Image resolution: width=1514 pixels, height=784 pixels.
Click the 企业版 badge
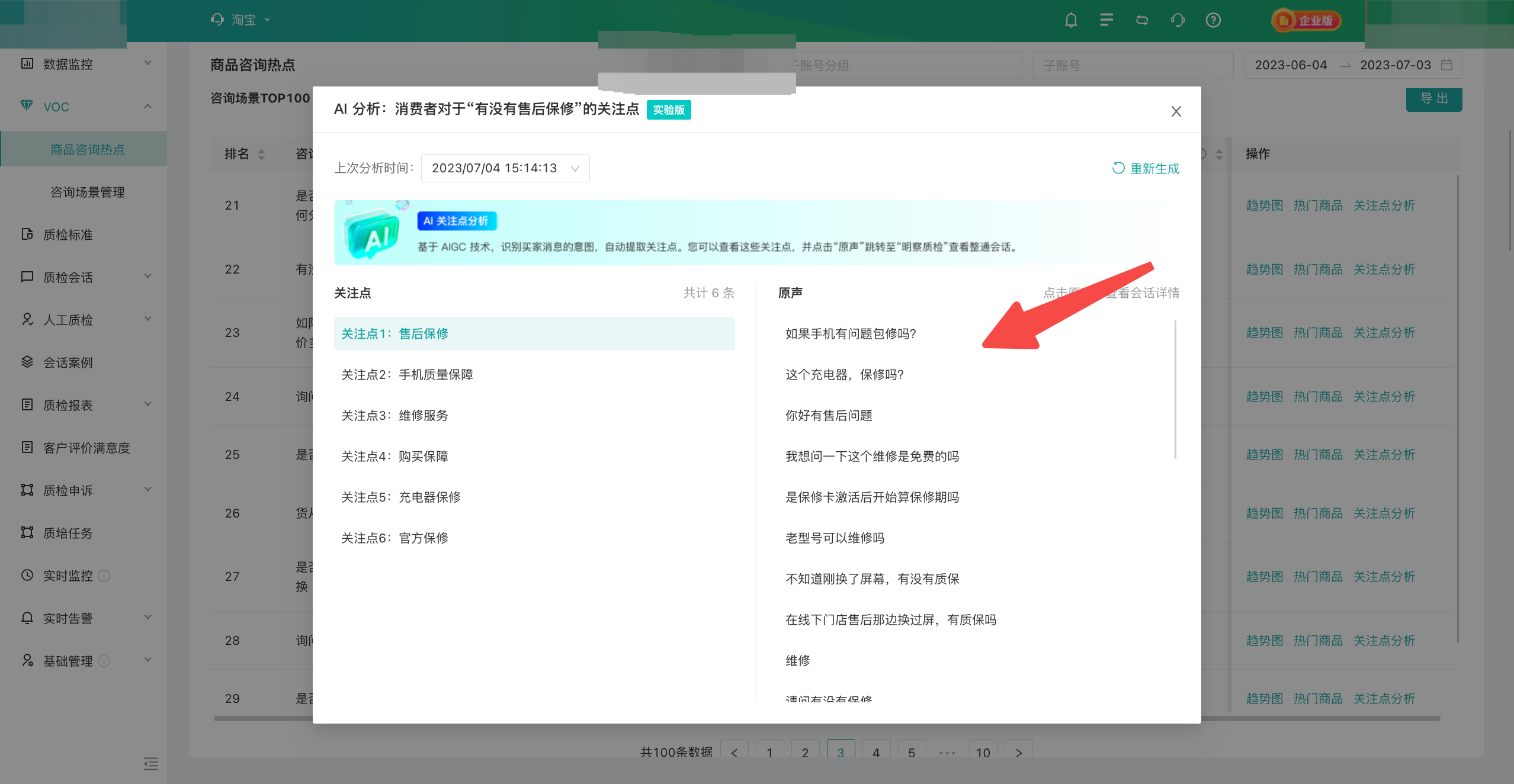(1307, 21)
